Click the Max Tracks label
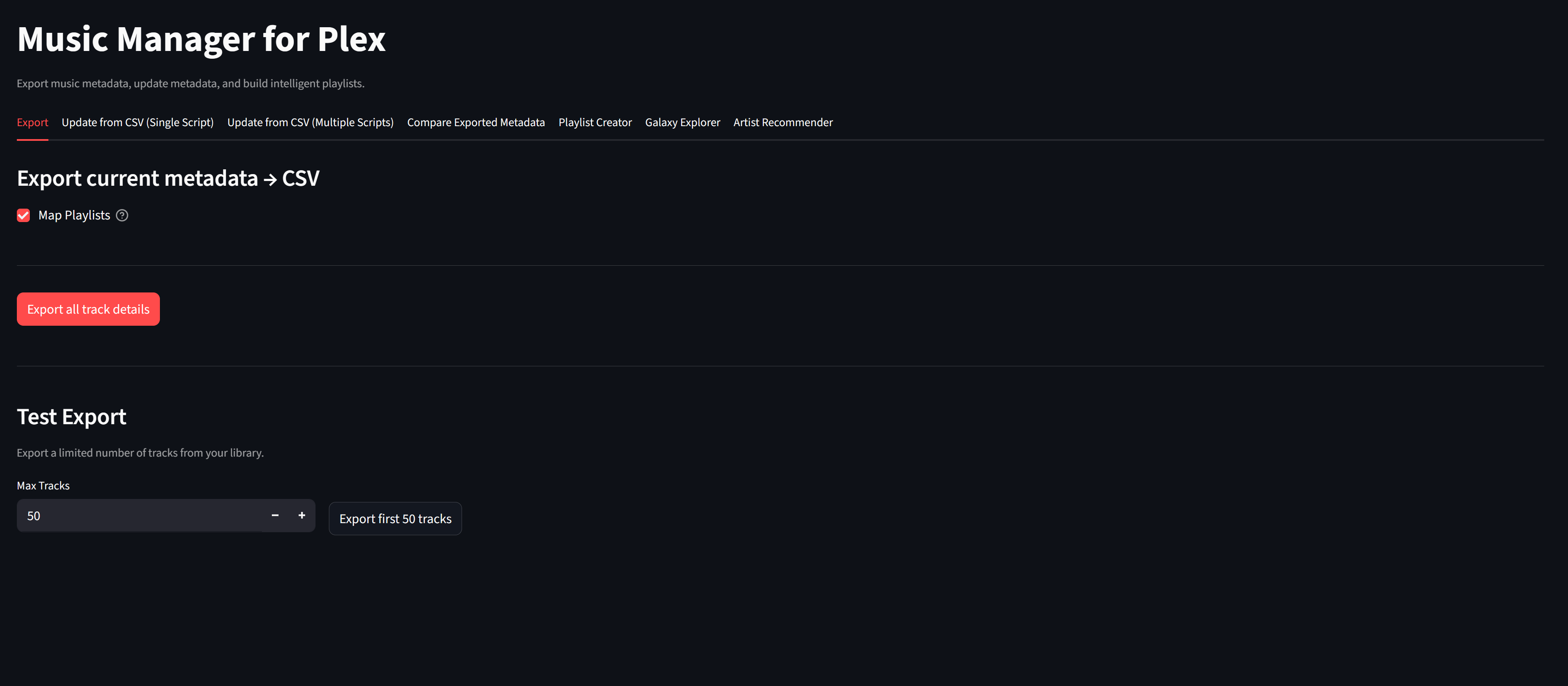The width and height of the screenshot is (1568, 686). tap(43, 485)
